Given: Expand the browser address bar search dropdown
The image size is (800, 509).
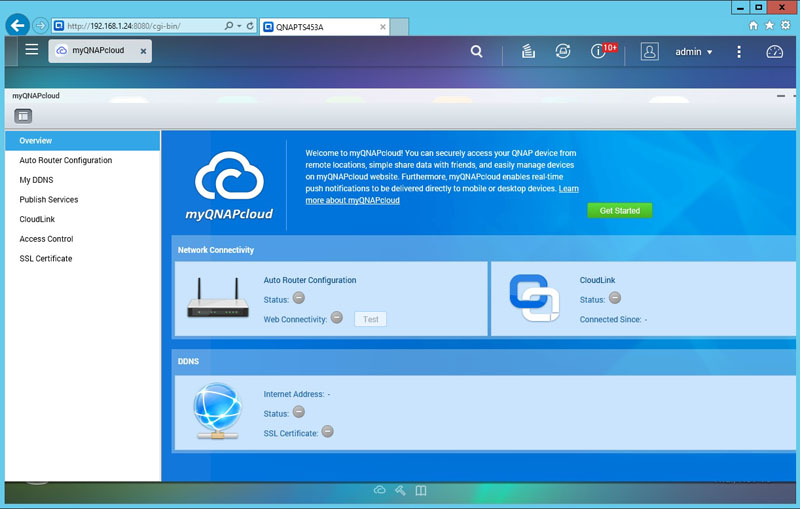Looking at the screenshot, I should (x=239, y=25).
